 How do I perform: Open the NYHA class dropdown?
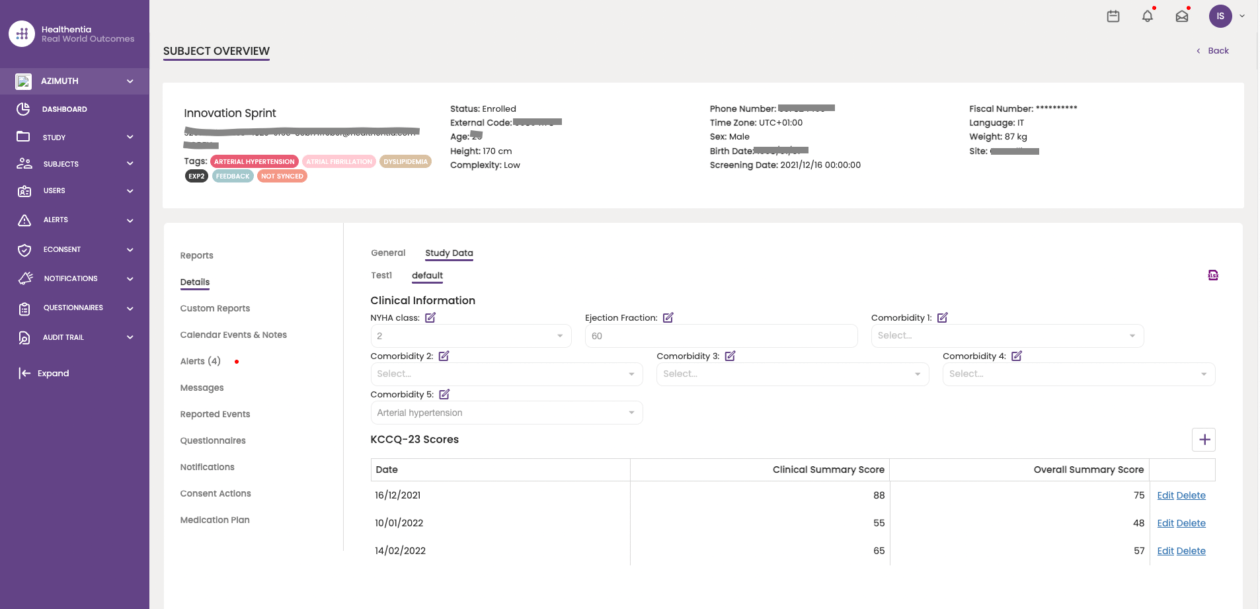click(x=471, y=336)
